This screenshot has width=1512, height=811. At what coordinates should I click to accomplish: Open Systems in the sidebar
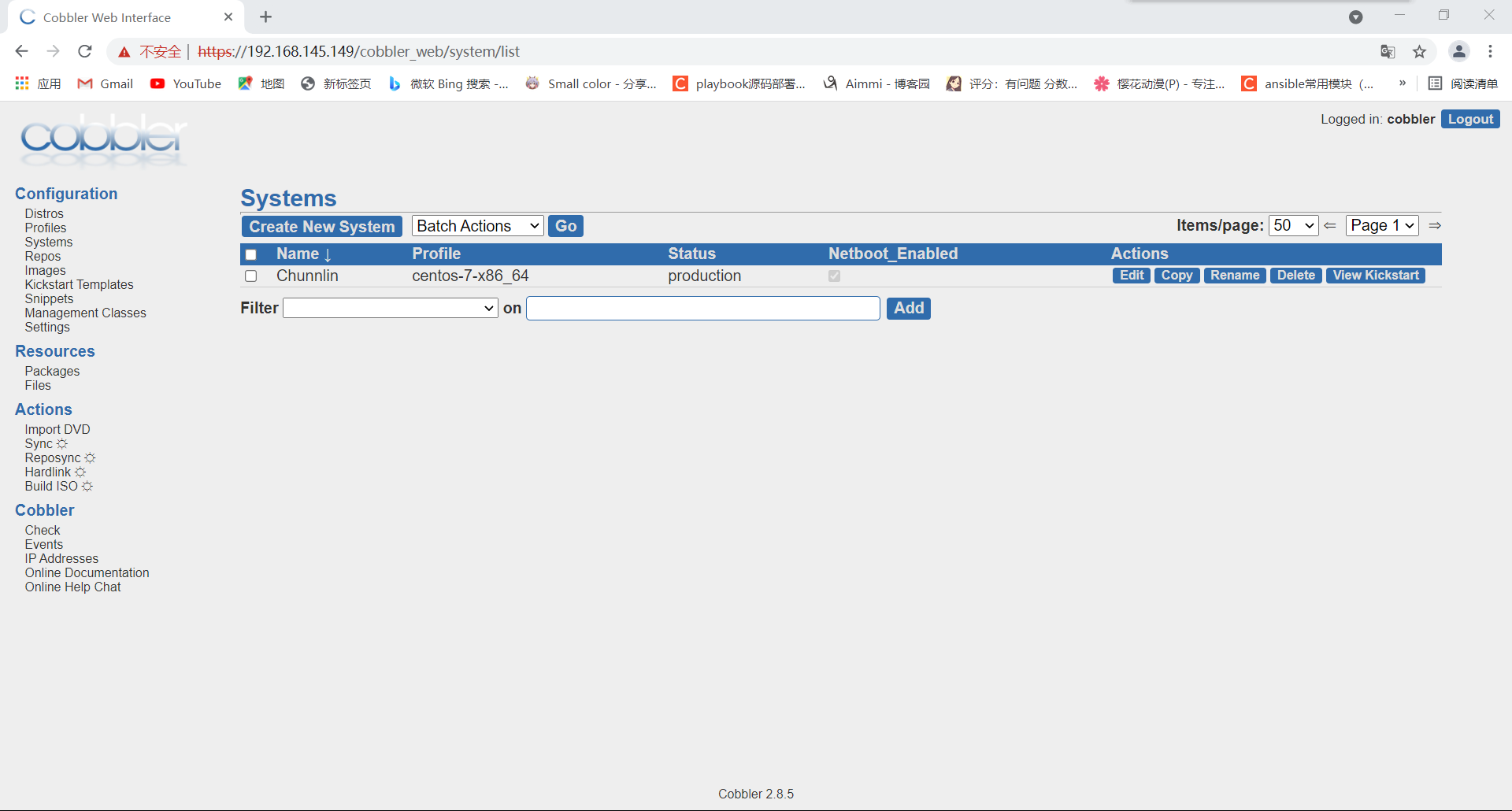click(49, 242)
